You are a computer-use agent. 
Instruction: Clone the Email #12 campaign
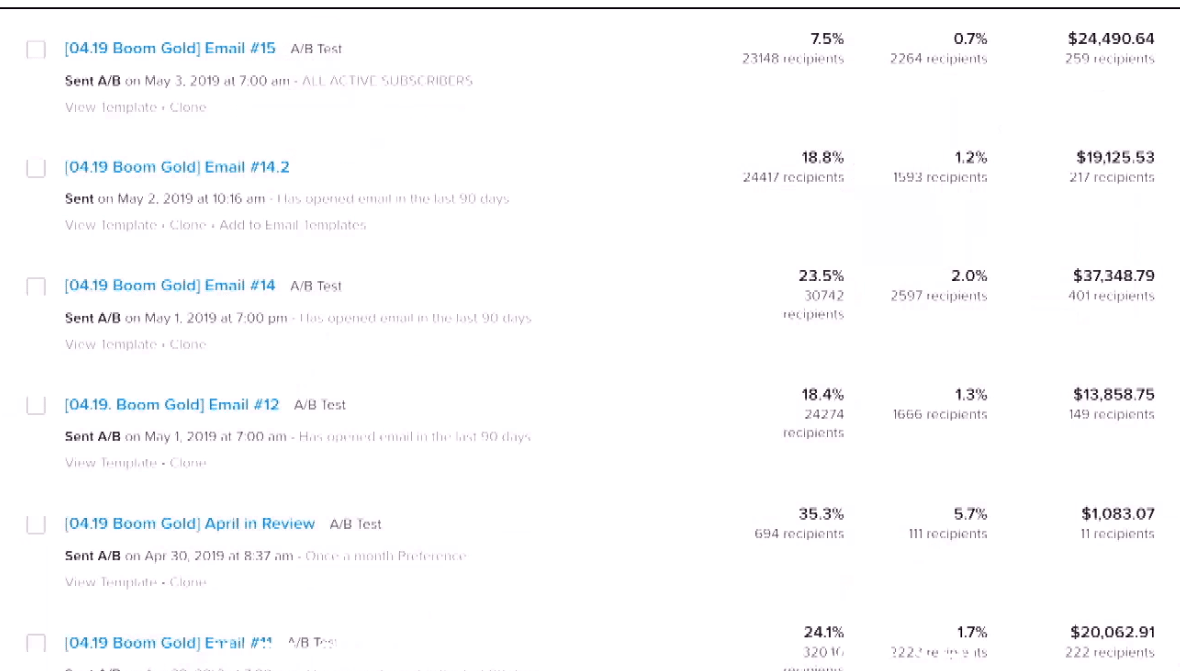pos(187,463)
